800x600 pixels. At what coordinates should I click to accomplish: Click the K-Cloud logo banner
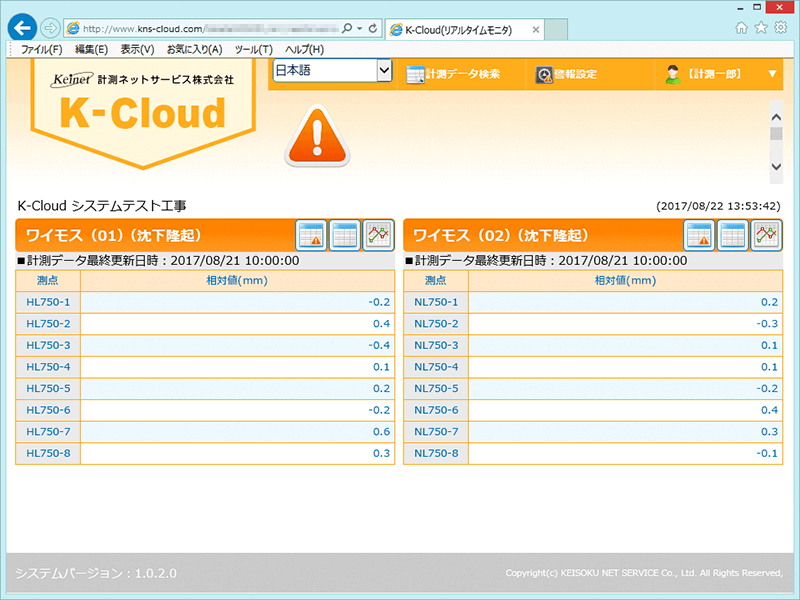(x=143, y=113)
